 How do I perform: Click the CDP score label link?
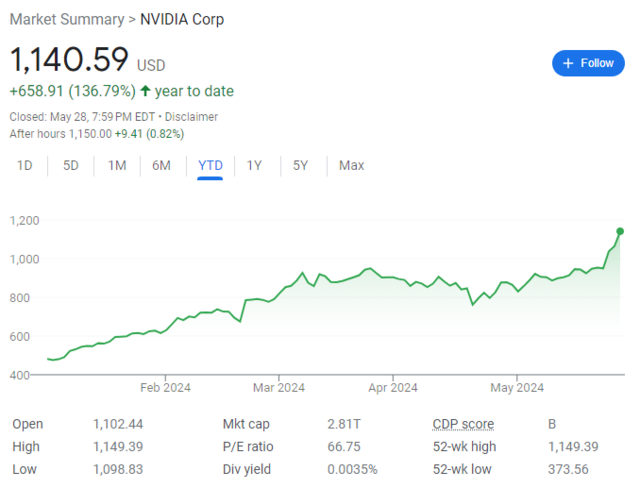463,424
